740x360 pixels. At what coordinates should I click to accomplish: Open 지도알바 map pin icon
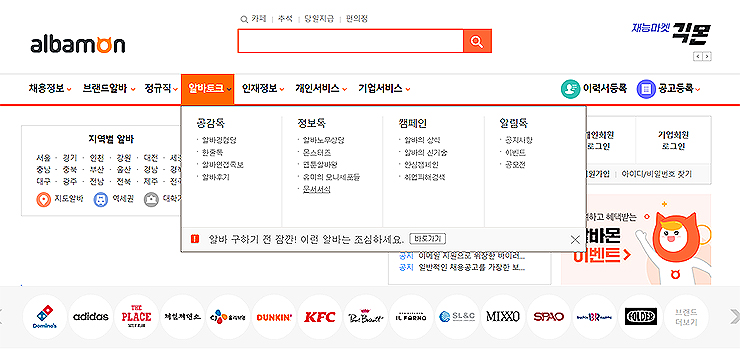(43, 200)
